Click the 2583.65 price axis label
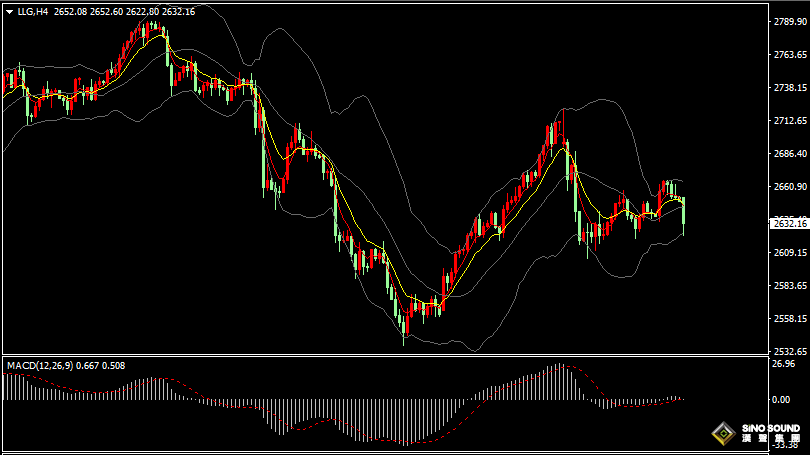810x455 pixels. (x=790, y=286)
